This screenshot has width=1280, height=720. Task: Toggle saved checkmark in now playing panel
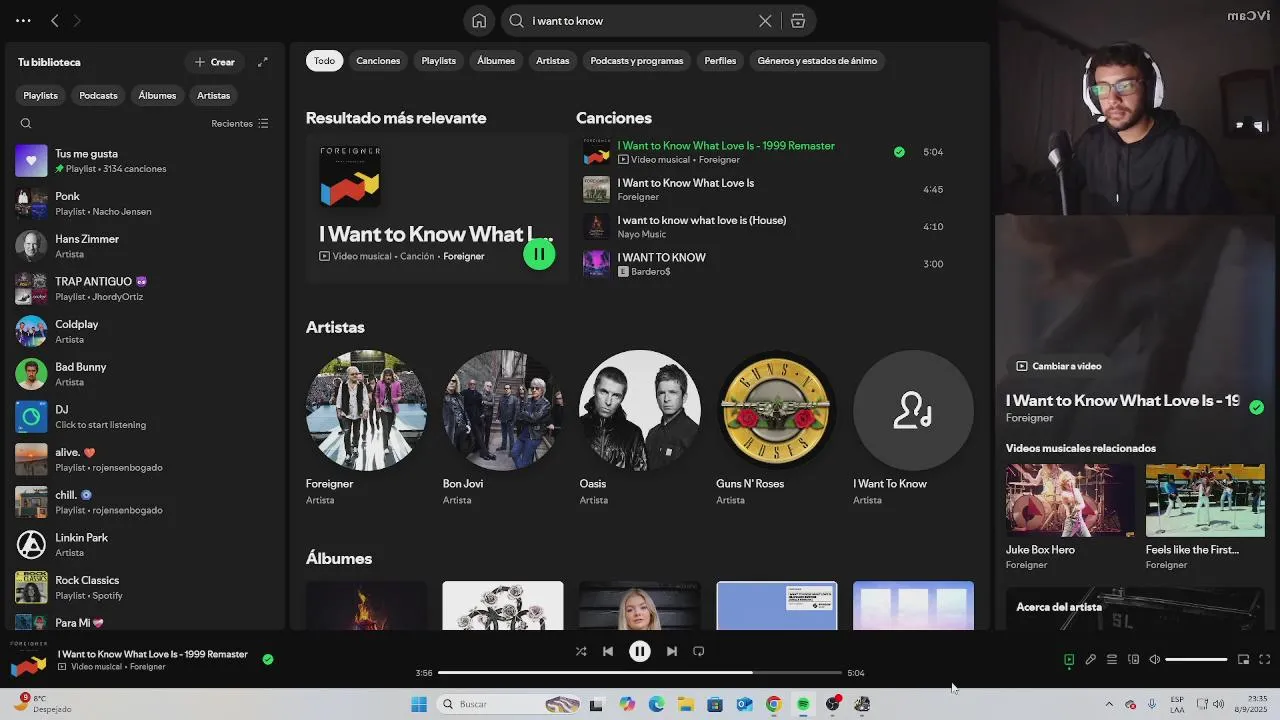(x=1256, y=407)
